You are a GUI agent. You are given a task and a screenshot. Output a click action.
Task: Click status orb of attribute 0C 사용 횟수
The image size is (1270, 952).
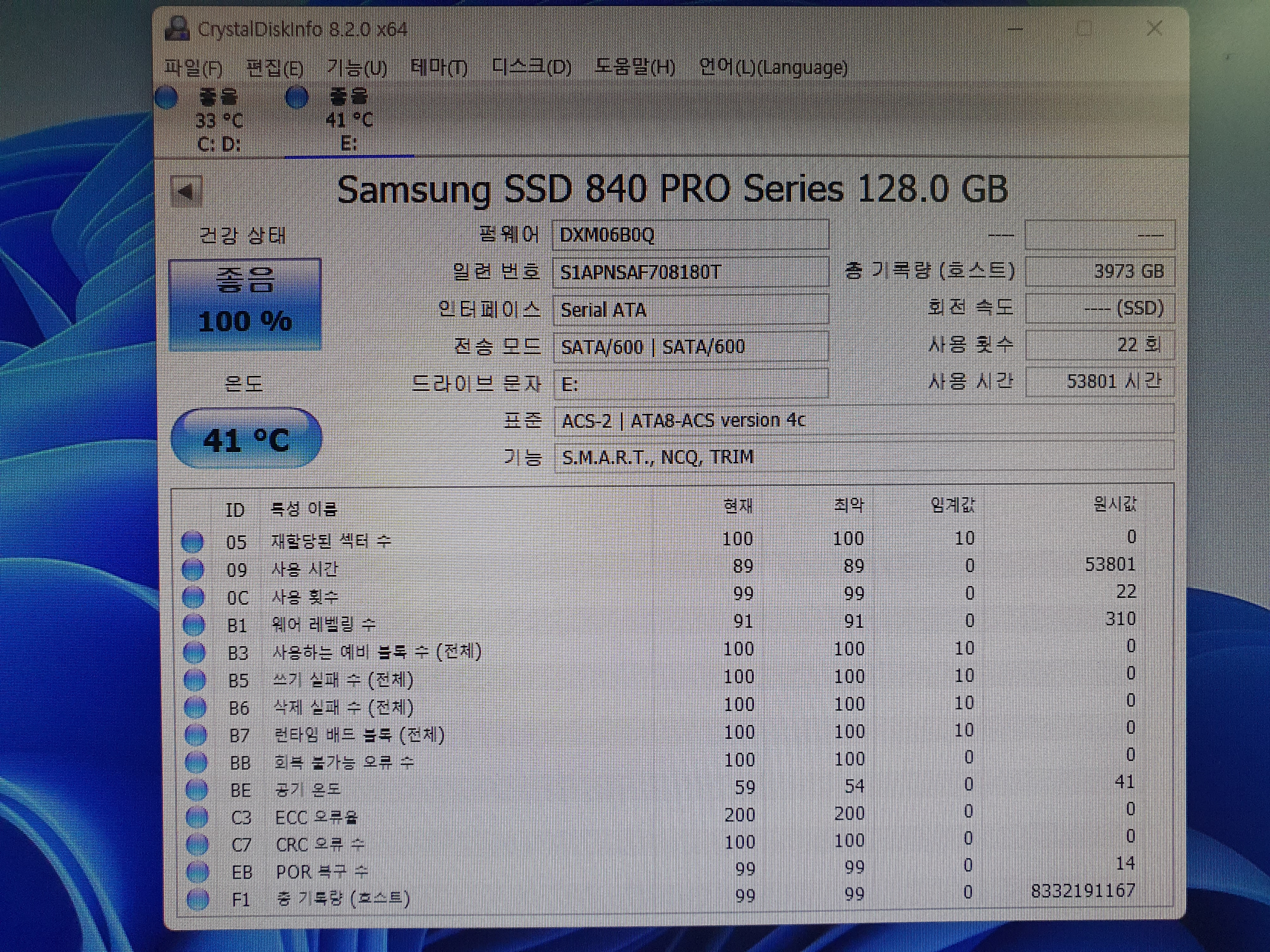pos(193,597)
